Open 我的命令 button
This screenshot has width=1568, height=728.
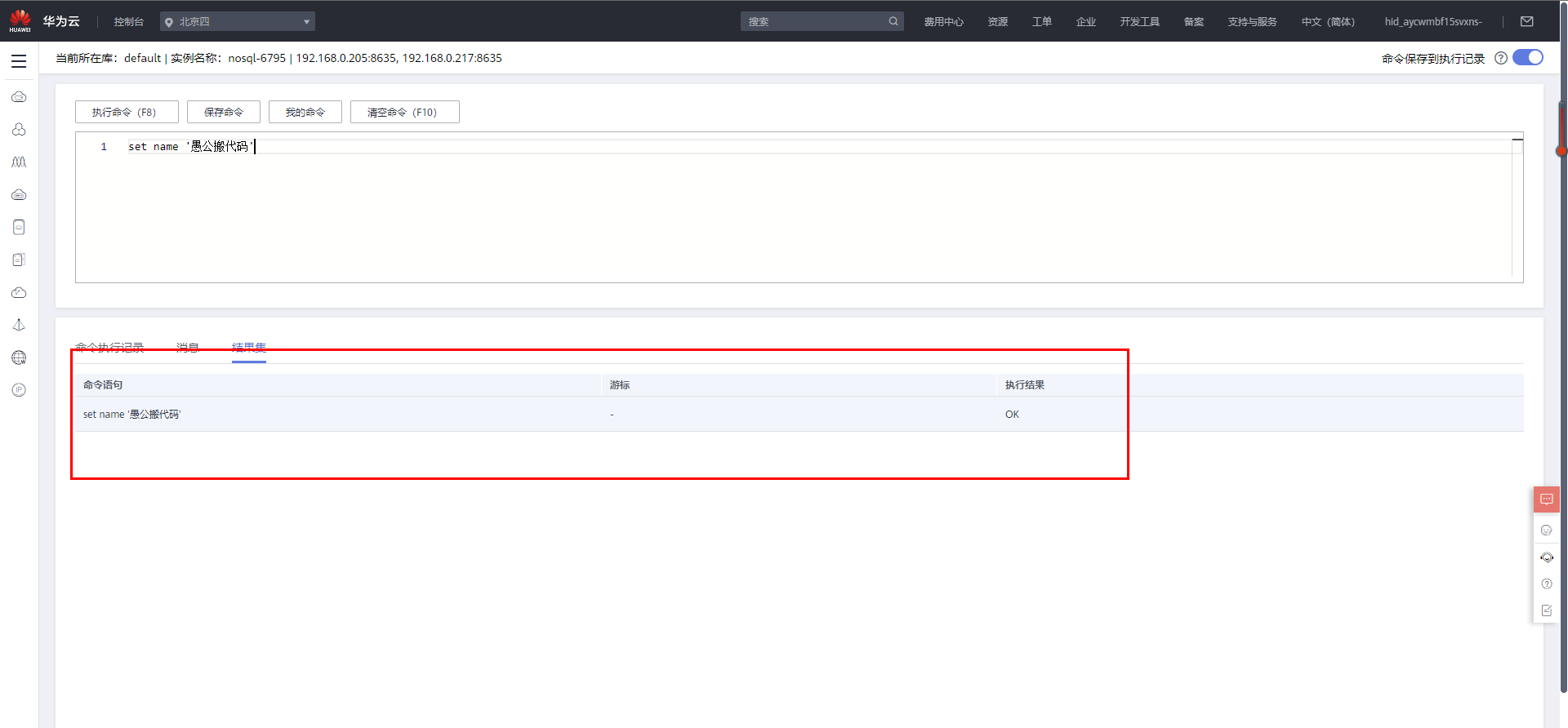point(305,112)
